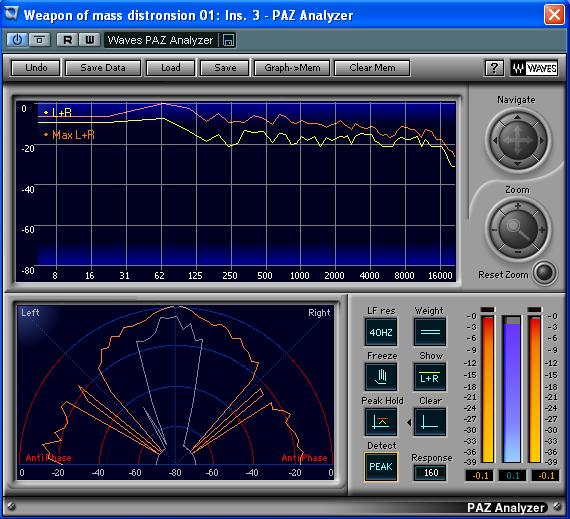Viewport: 570px width, 519px height.
Task: Click the Max L+R legend label
Action: click(69, 135)
